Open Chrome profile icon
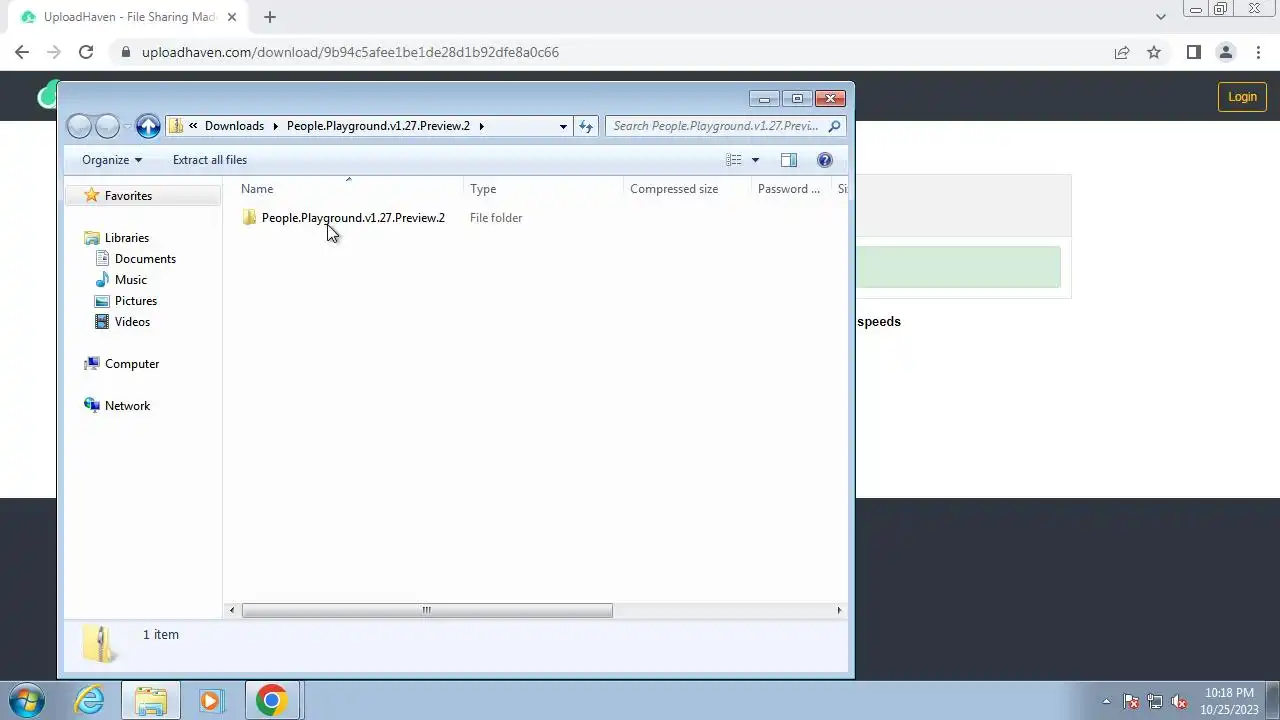Image resolution: width=1280 pixels, height=720 pixels. point(1225,52)
